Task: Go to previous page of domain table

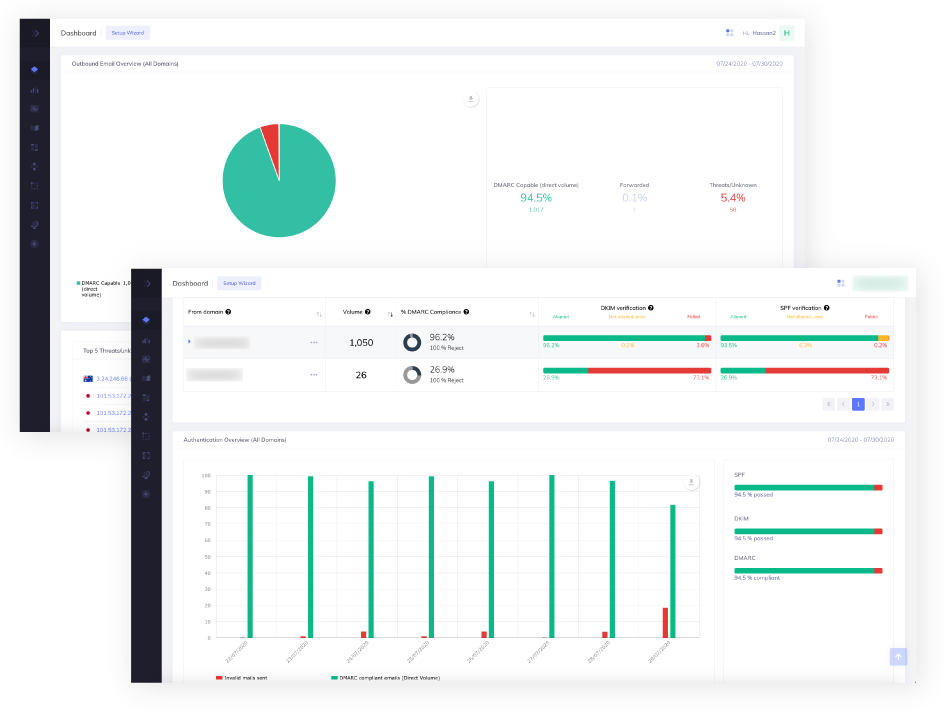Action: click(x=843, y=404)
